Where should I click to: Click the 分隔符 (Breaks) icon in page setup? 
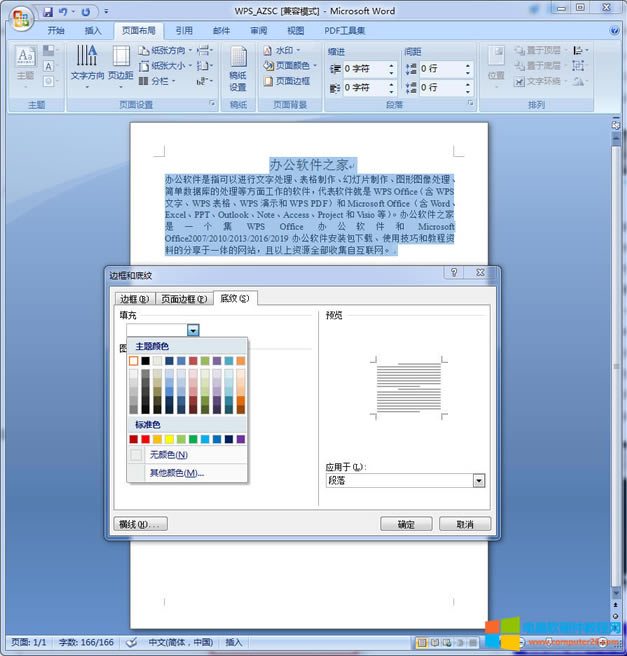[204, 51]
